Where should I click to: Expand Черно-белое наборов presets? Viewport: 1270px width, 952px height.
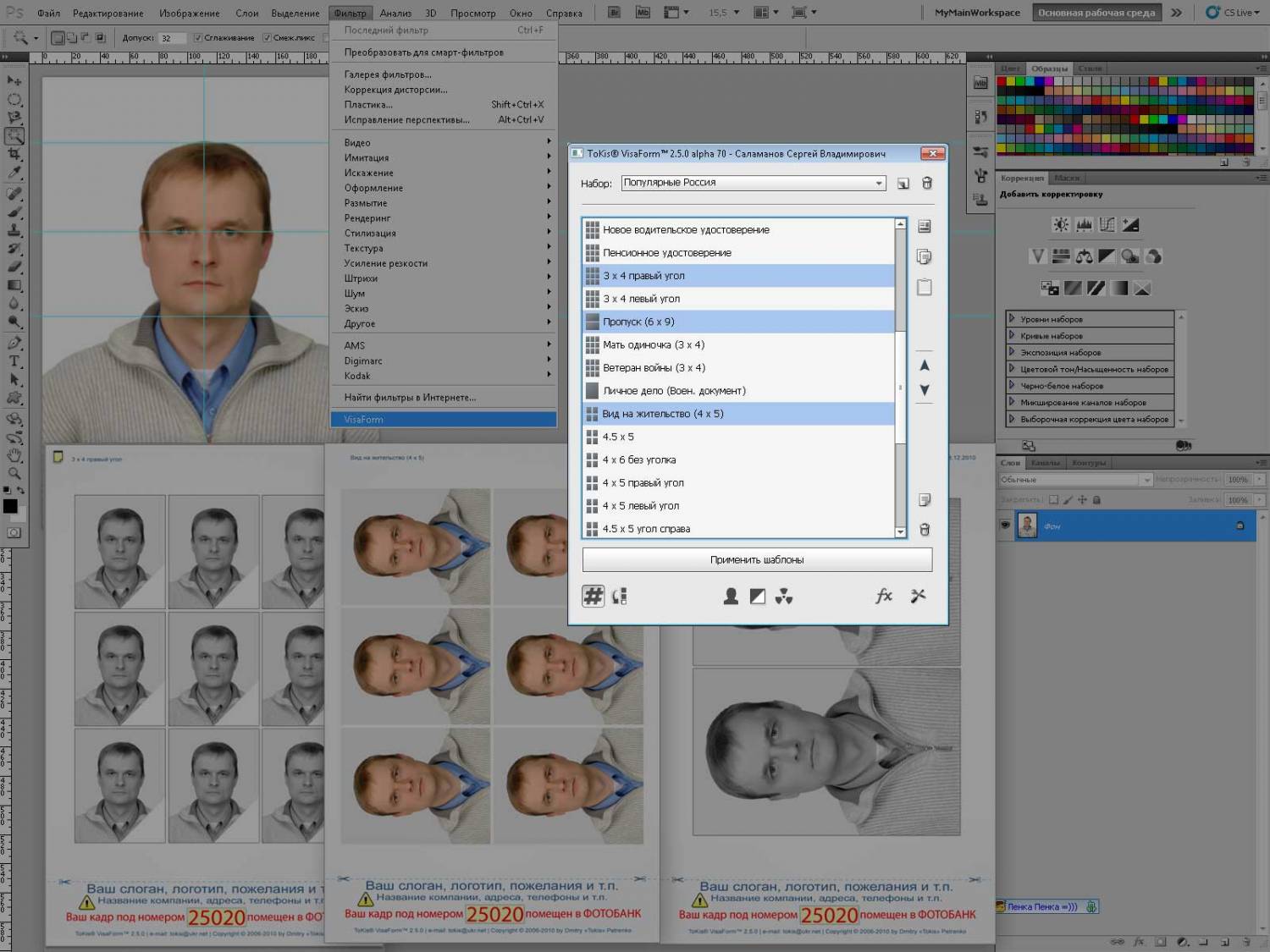click(1011, 385)
